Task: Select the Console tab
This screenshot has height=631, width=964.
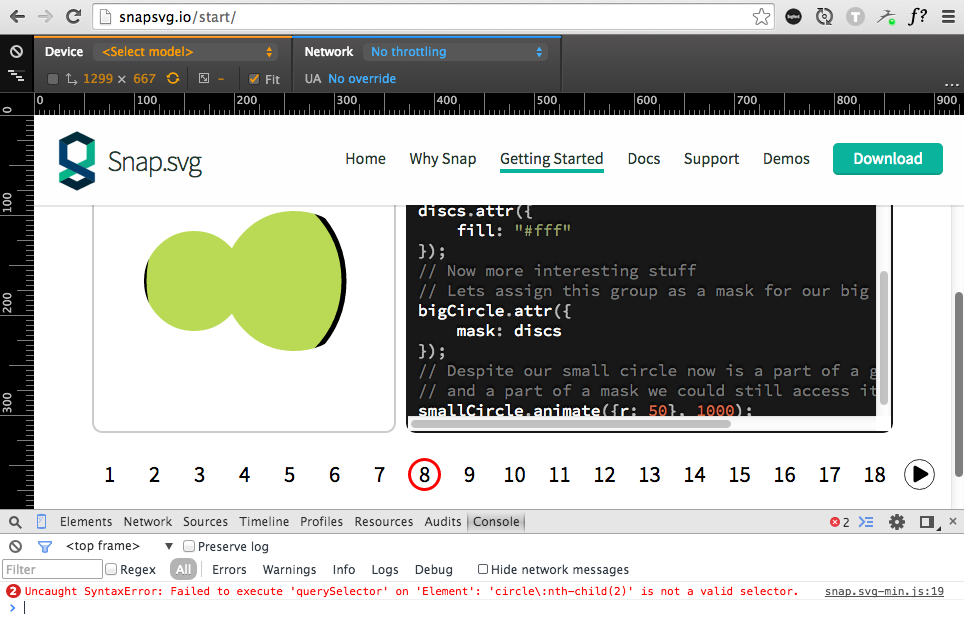Action: coord(496,522)
